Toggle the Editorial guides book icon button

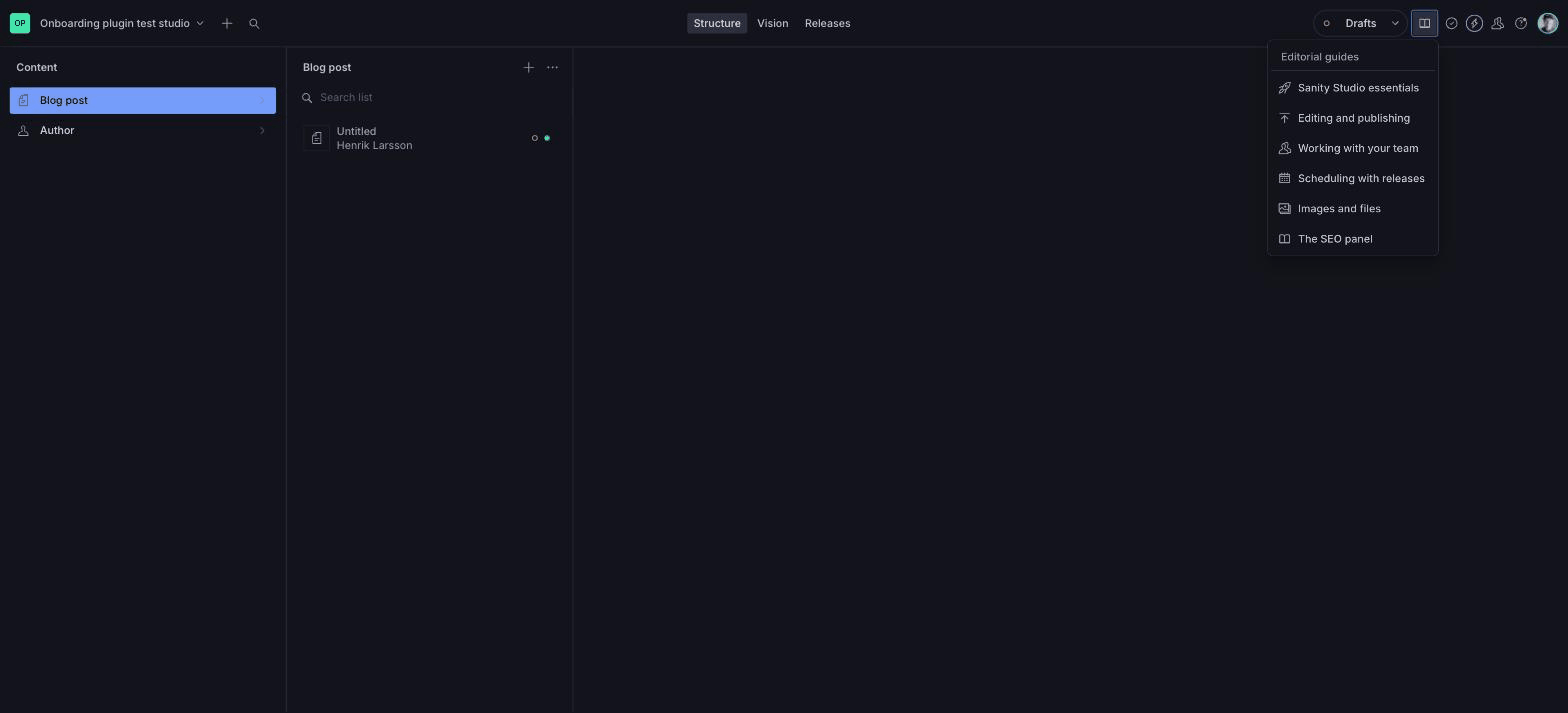(1424, 23)
